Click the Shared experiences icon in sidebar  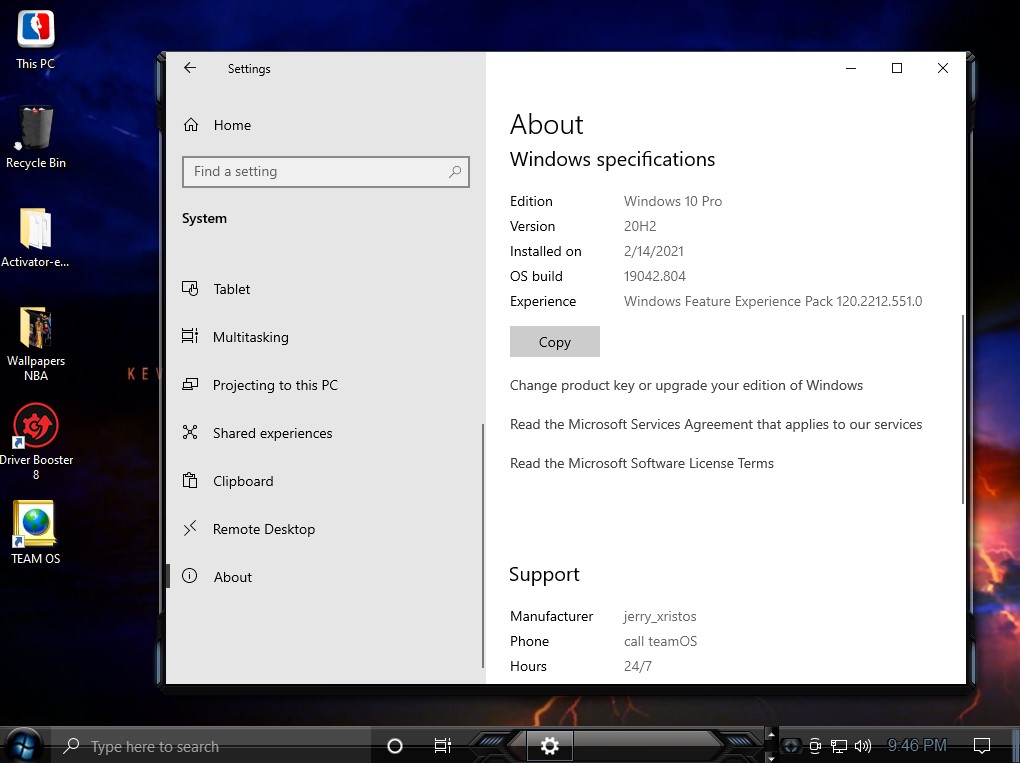point(190,432)
